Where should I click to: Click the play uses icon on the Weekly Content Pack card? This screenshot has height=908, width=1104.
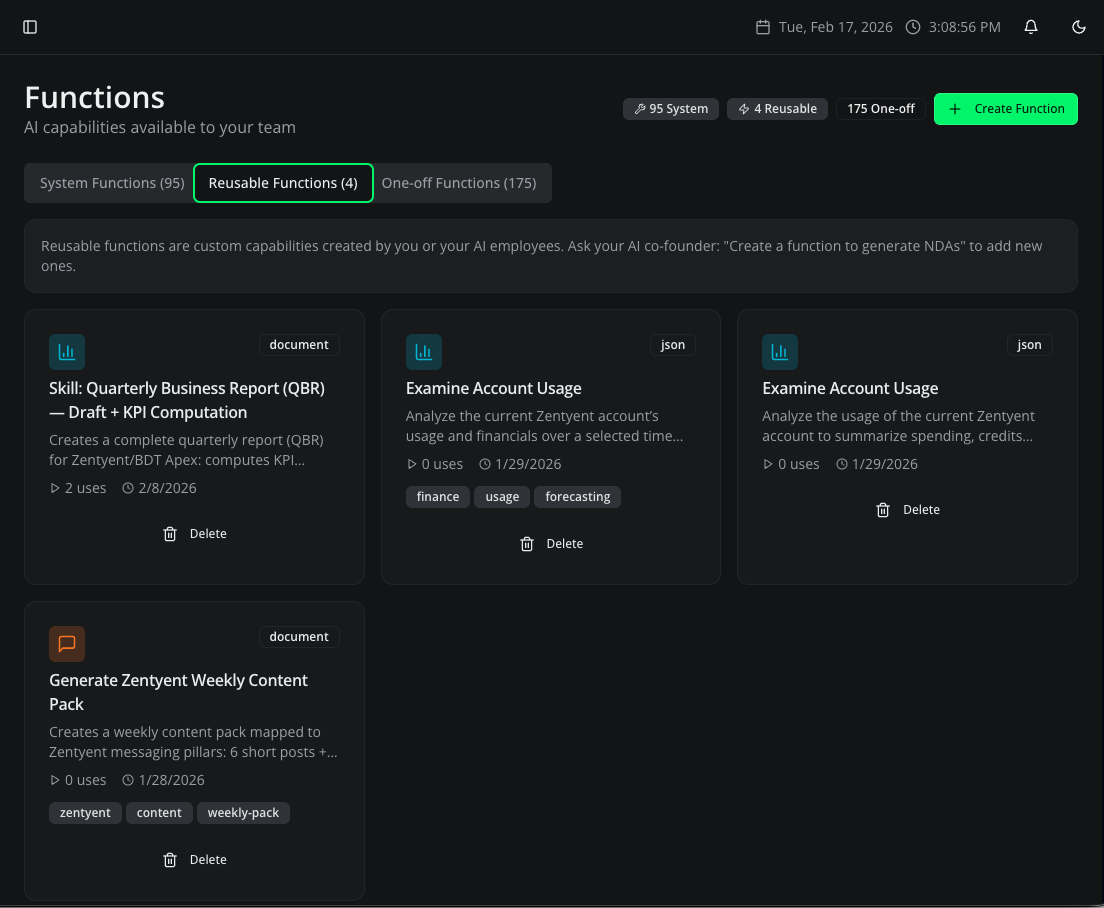[55, 780]
